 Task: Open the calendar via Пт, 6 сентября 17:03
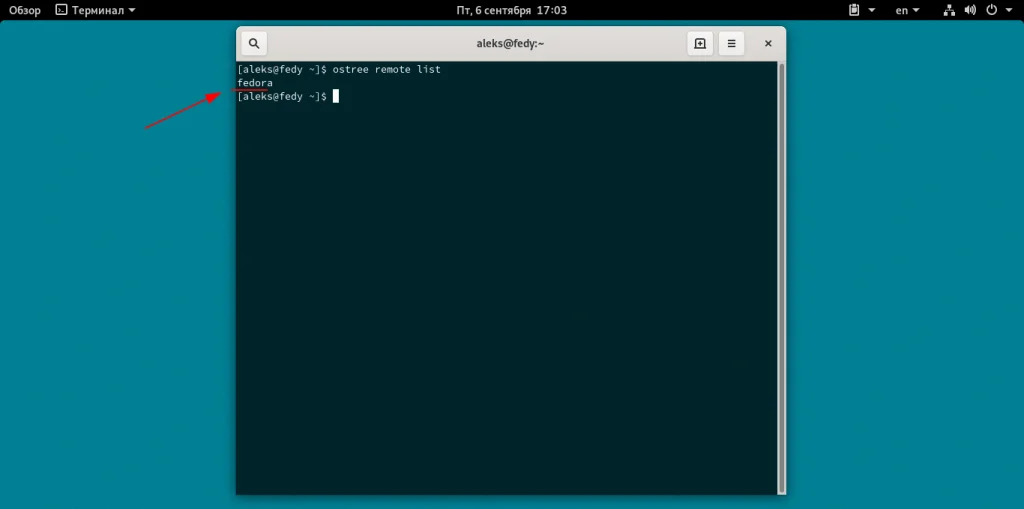[511, 10]
